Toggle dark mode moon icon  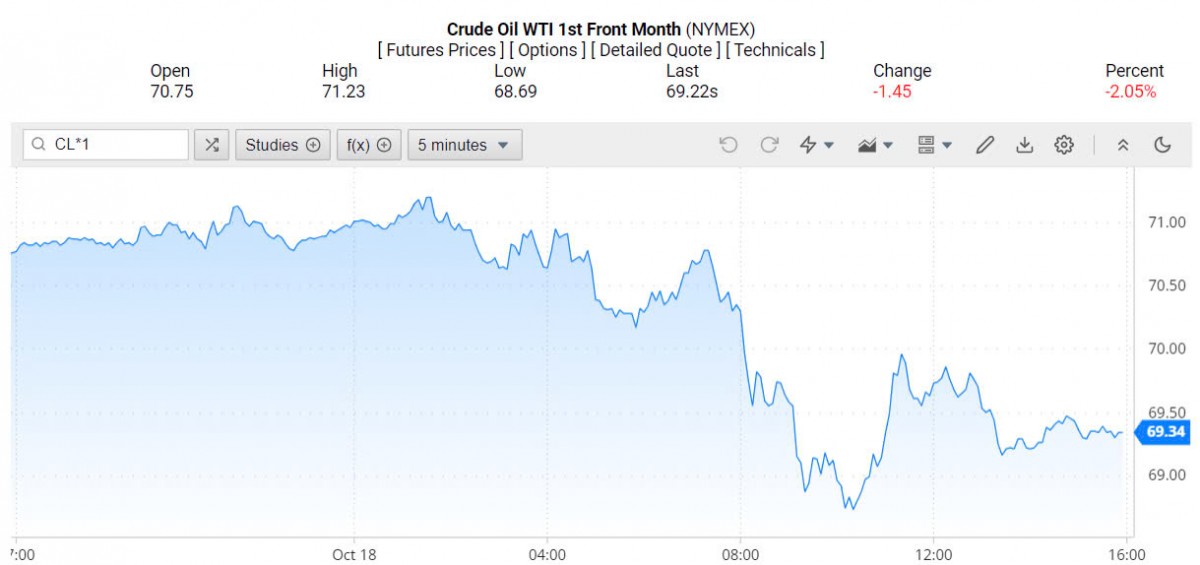coord(1162,145)
